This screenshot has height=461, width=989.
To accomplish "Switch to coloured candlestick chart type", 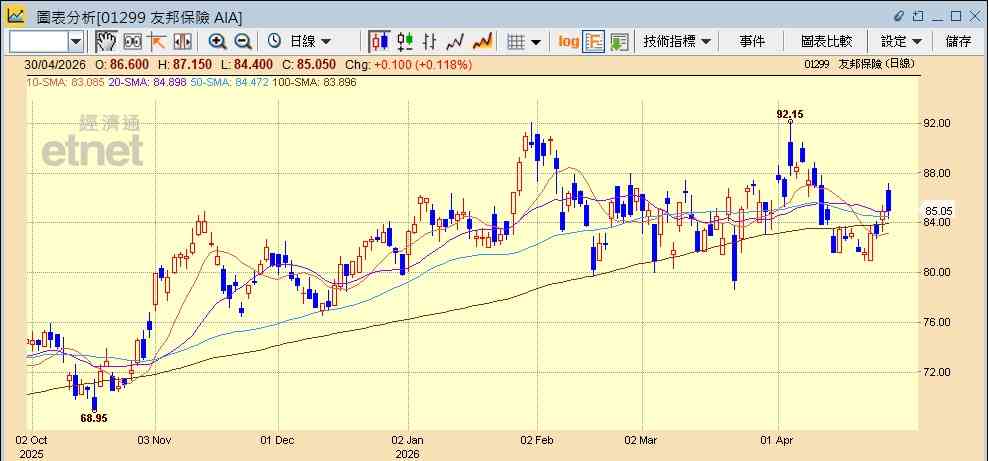I will [x=405, y=42].
